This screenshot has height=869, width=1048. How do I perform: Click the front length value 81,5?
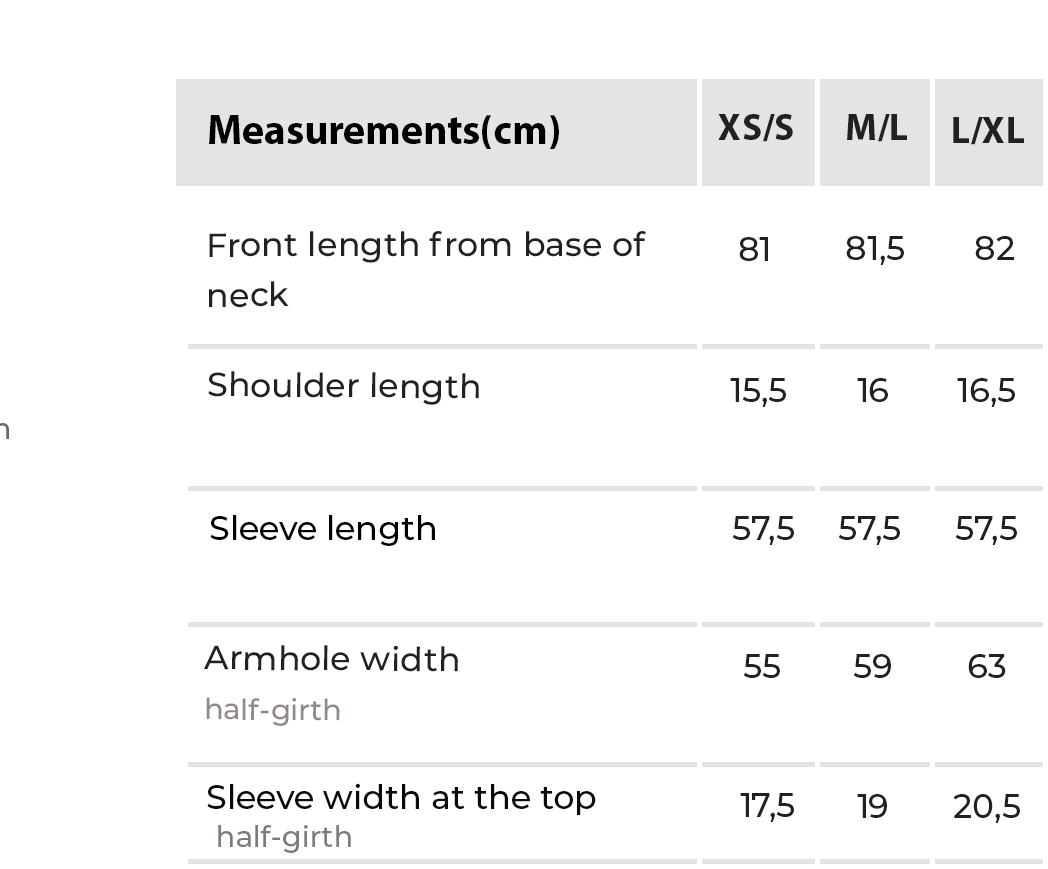pos(875,249)
